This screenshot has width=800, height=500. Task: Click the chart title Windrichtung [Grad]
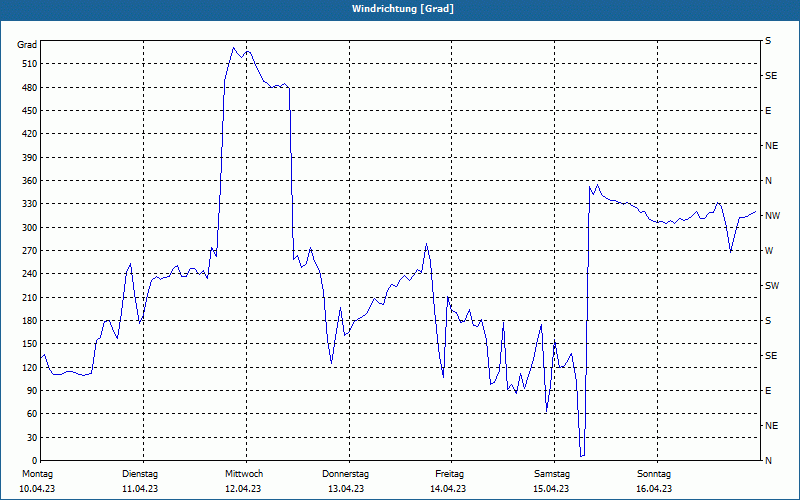(403, 9)
